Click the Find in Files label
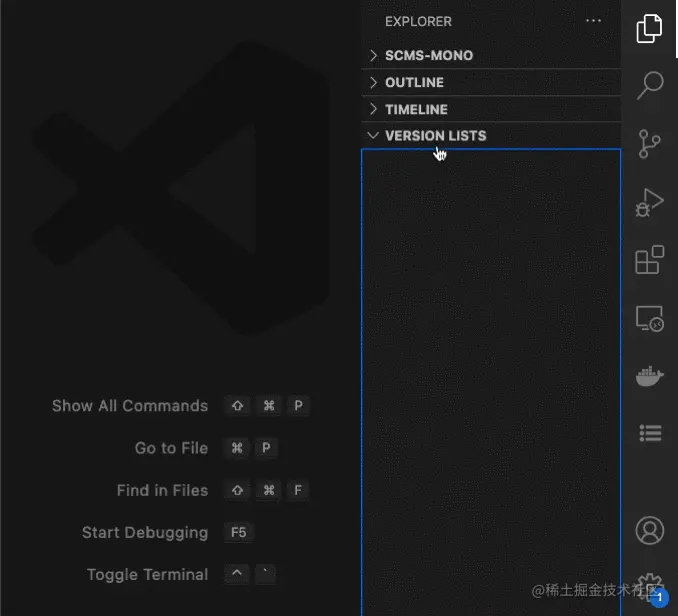The image size is (678, 616). pyautogui.click(x=162, y=491)
